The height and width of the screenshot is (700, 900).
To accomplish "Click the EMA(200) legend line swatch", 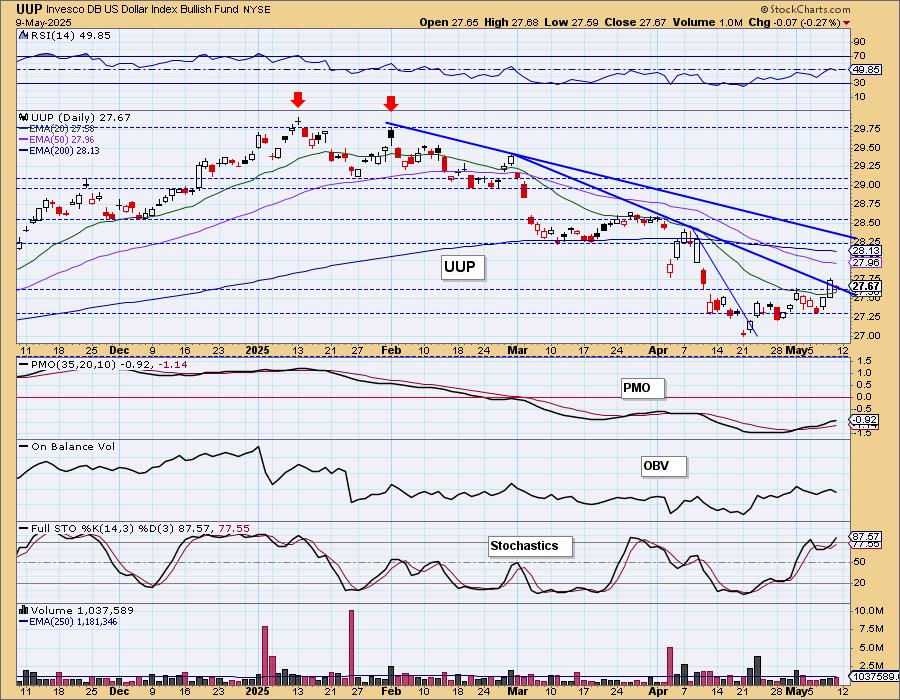I will tap(23, 151).
